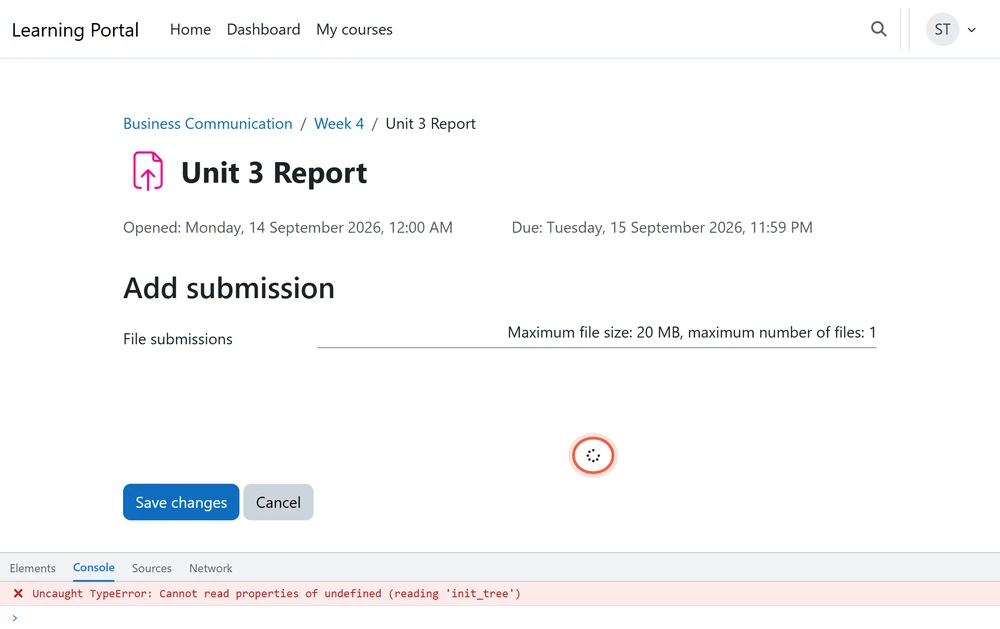Click the Unit 3 Report page heading
The width and height of the screenshot is (1000, 629).
coord(274,173)
